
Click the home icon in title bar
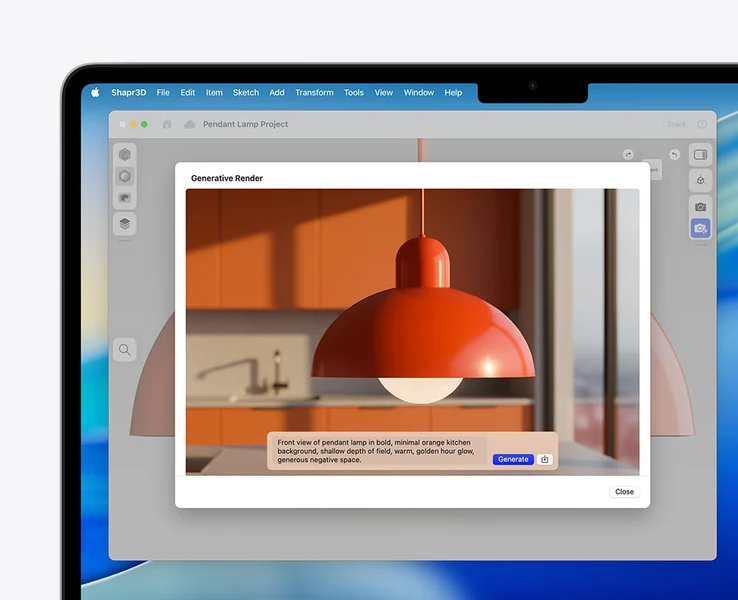[x=167, y=124]
